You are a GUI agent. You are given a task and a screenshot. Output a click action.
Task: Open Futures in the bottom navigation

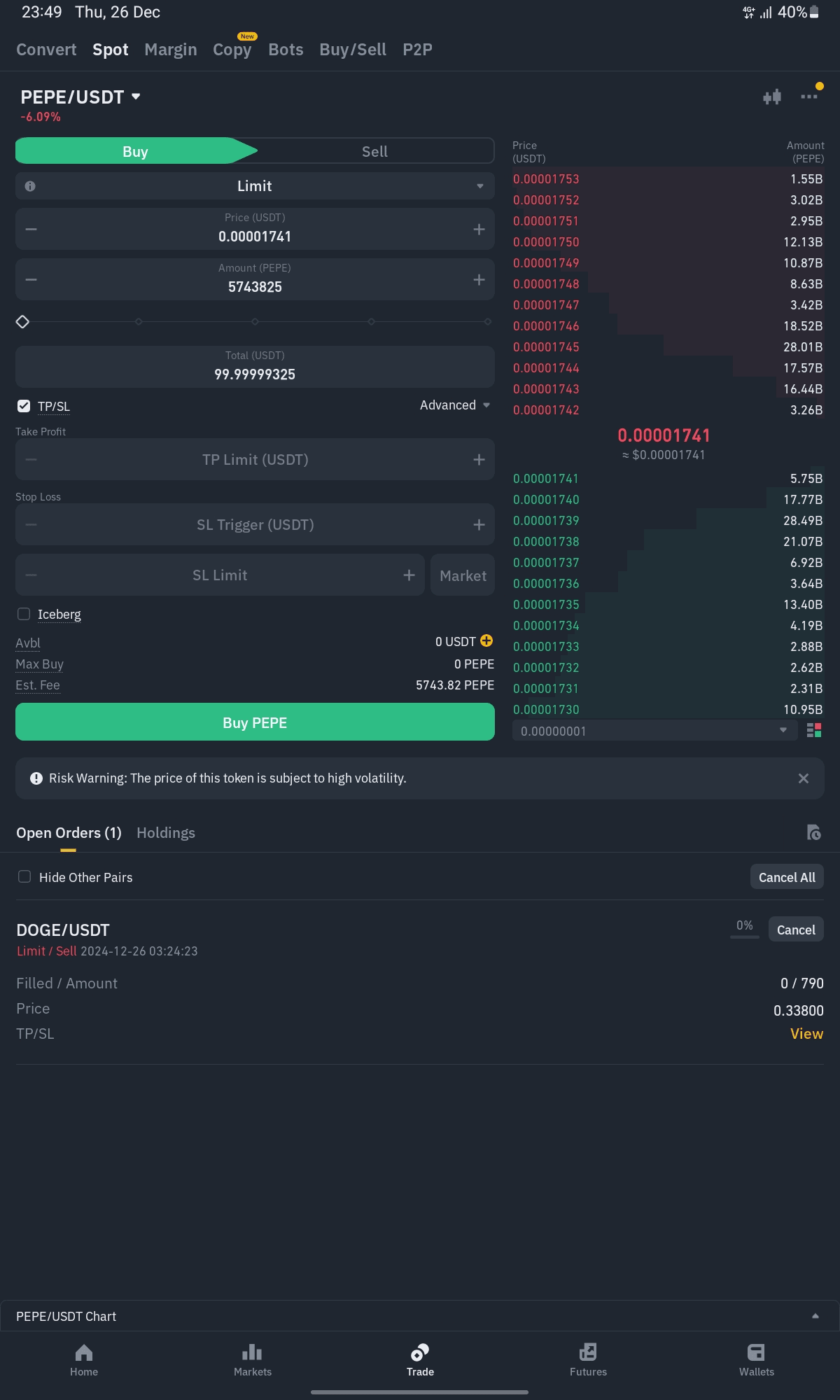(x=588, y=1359)
